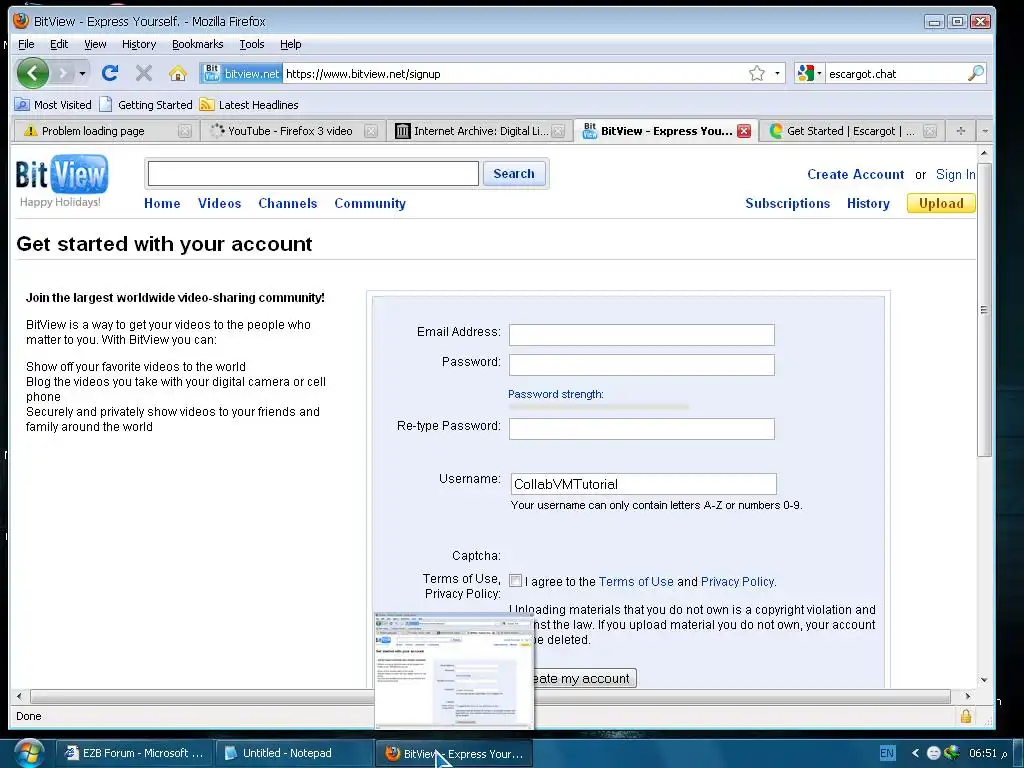This screenshot has height=768, width=1024.
Task: Switch to the Internet Archive tab
Action: tap(481, 131)
